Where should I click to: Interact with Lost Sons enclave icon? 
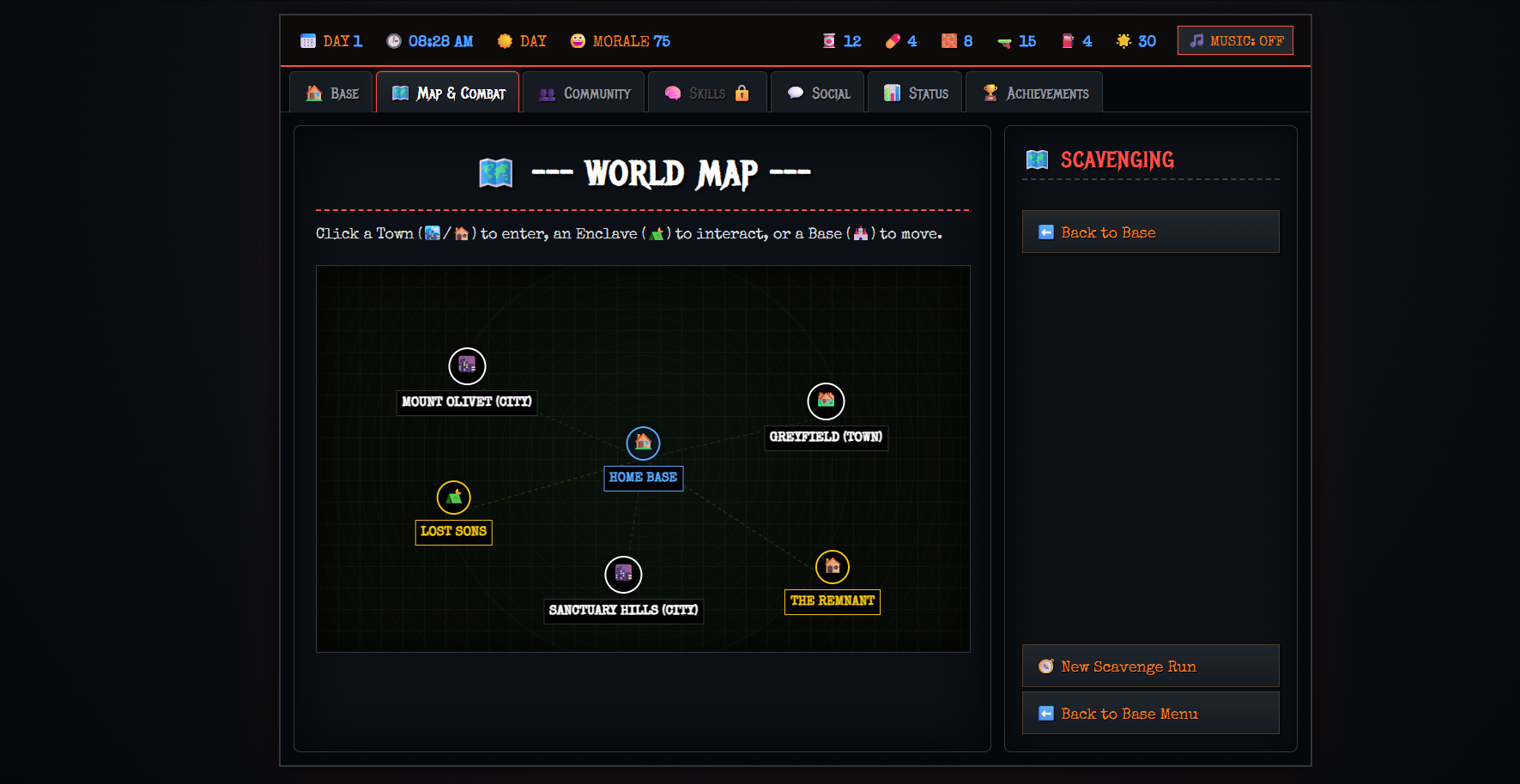[453, 498]
